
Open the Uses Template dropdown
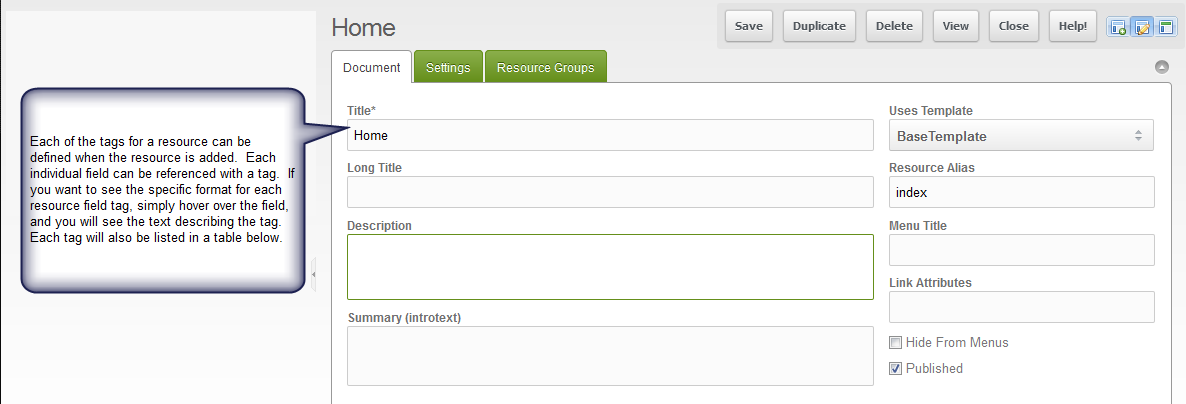[x=1021, y=135]
